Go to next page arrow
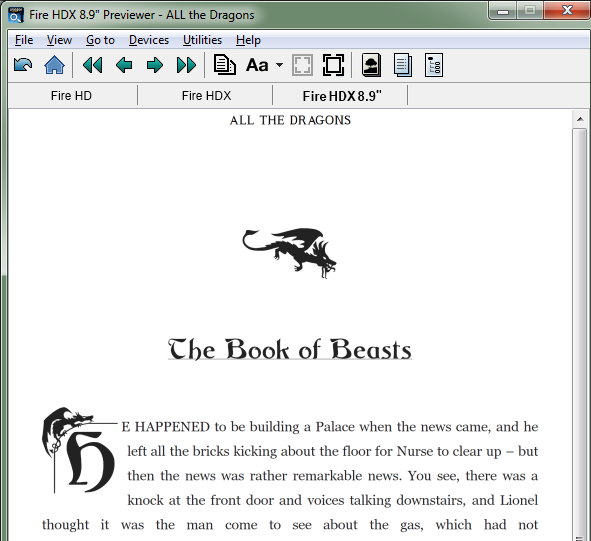 pos(155,65)
